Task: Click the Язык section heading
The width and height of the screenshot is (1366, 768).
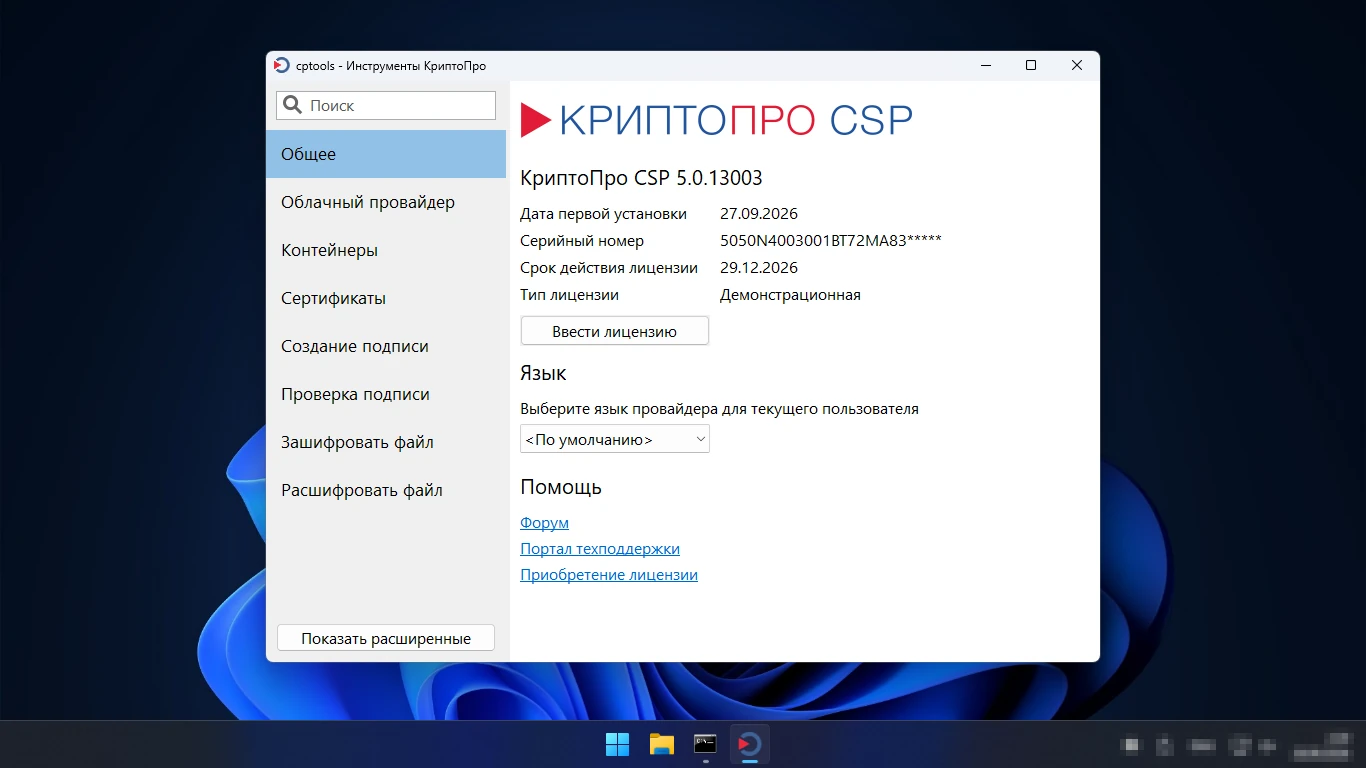Action: (543, 373)
